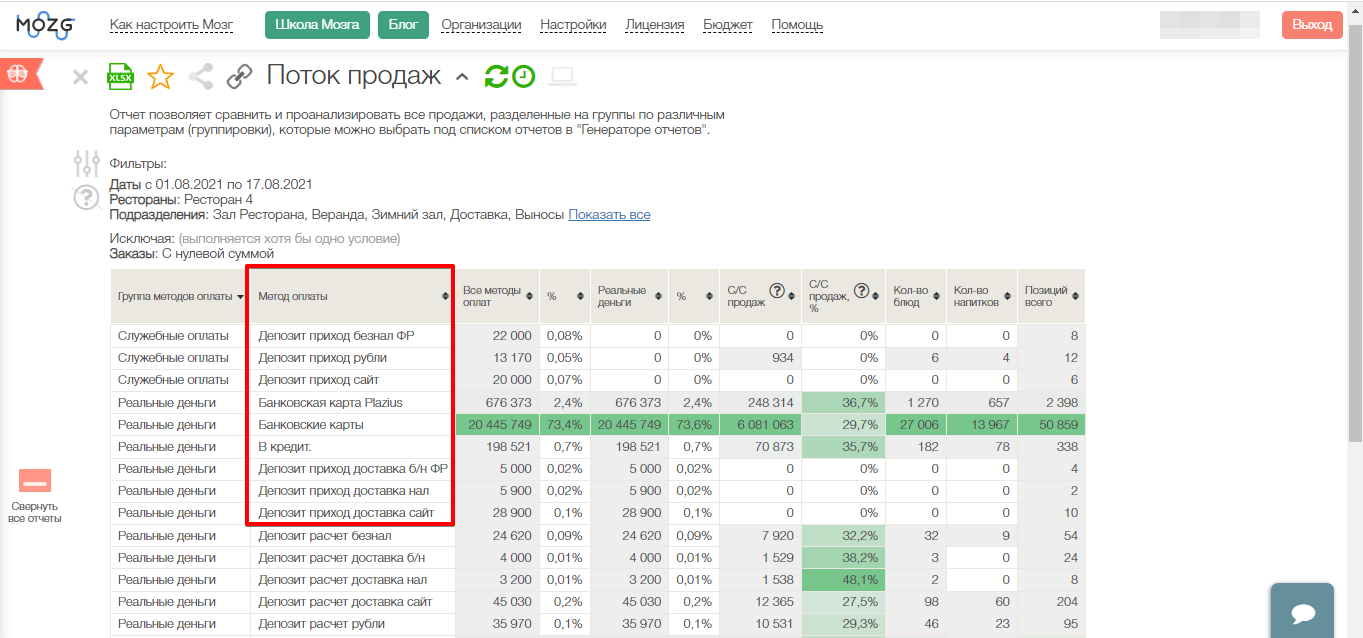Copy report link with chain icon
The height and width of the screenshot is (638, 1363).
click(240, 76)
